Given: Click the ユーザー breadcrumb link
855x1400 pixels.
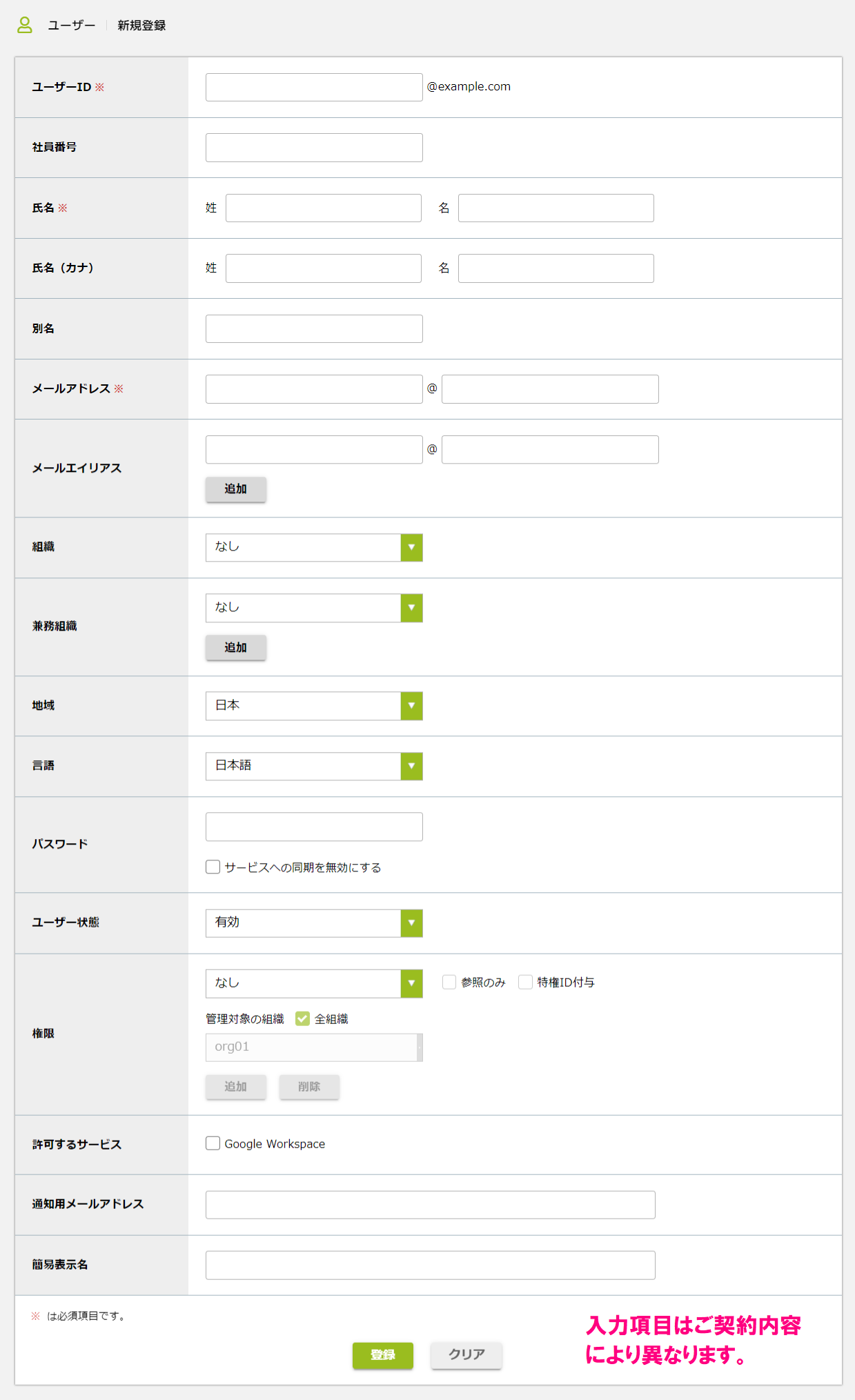Looking at the screenshot, I should (x=72, y=26).
